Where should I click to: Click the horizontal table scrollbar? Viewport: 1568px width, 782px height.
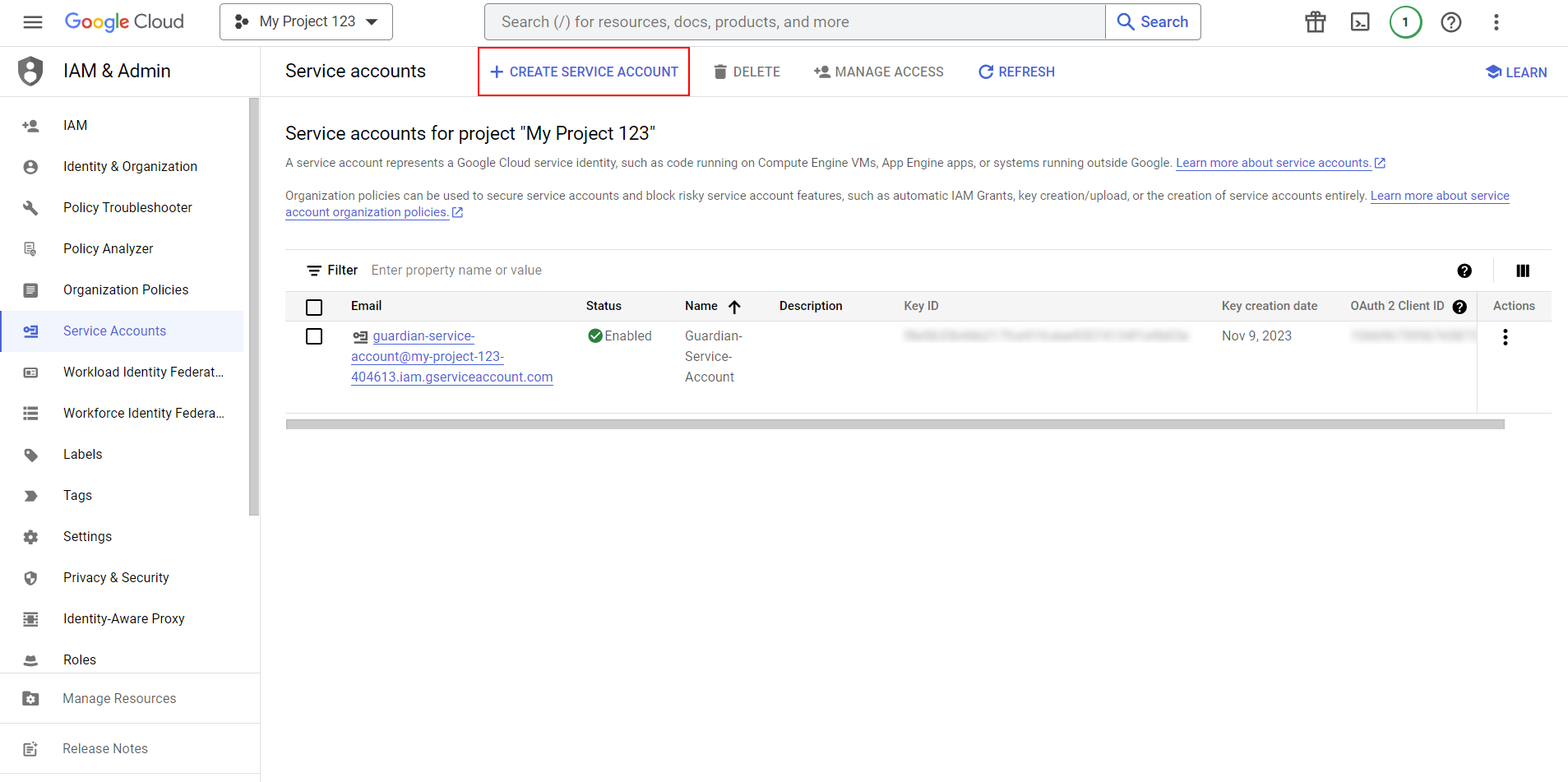pos(895,424)
